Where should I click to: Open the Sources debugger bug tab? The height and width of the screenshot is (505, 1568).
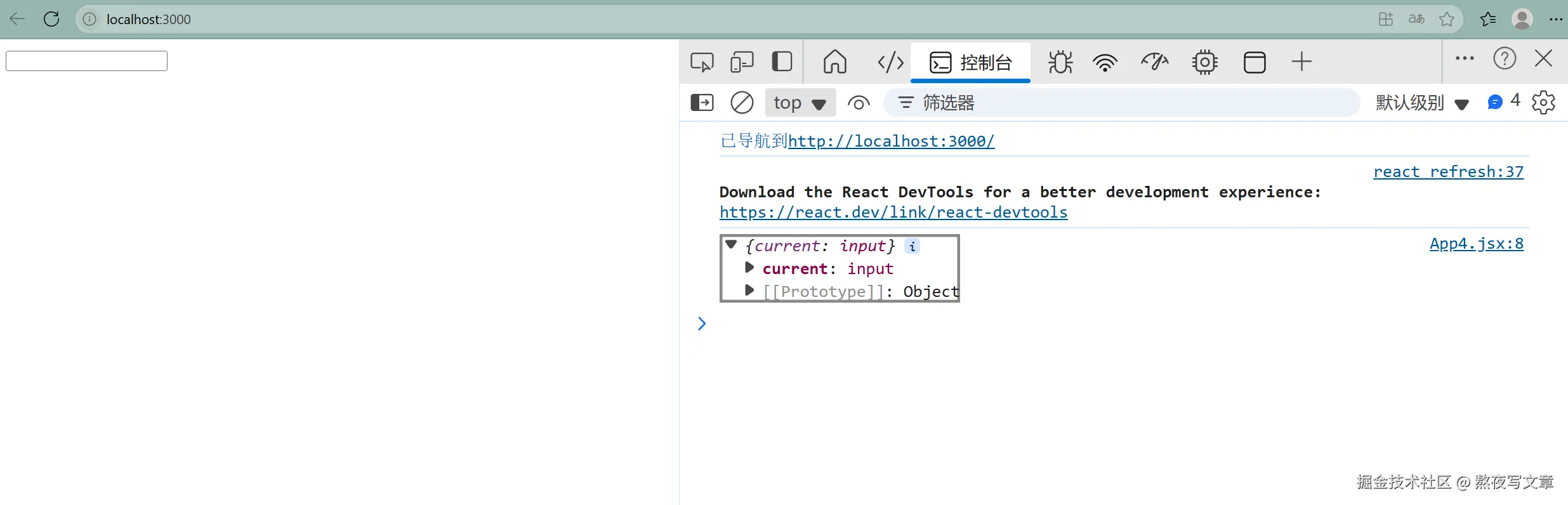pyautogui.click(x=1060, y=62)
